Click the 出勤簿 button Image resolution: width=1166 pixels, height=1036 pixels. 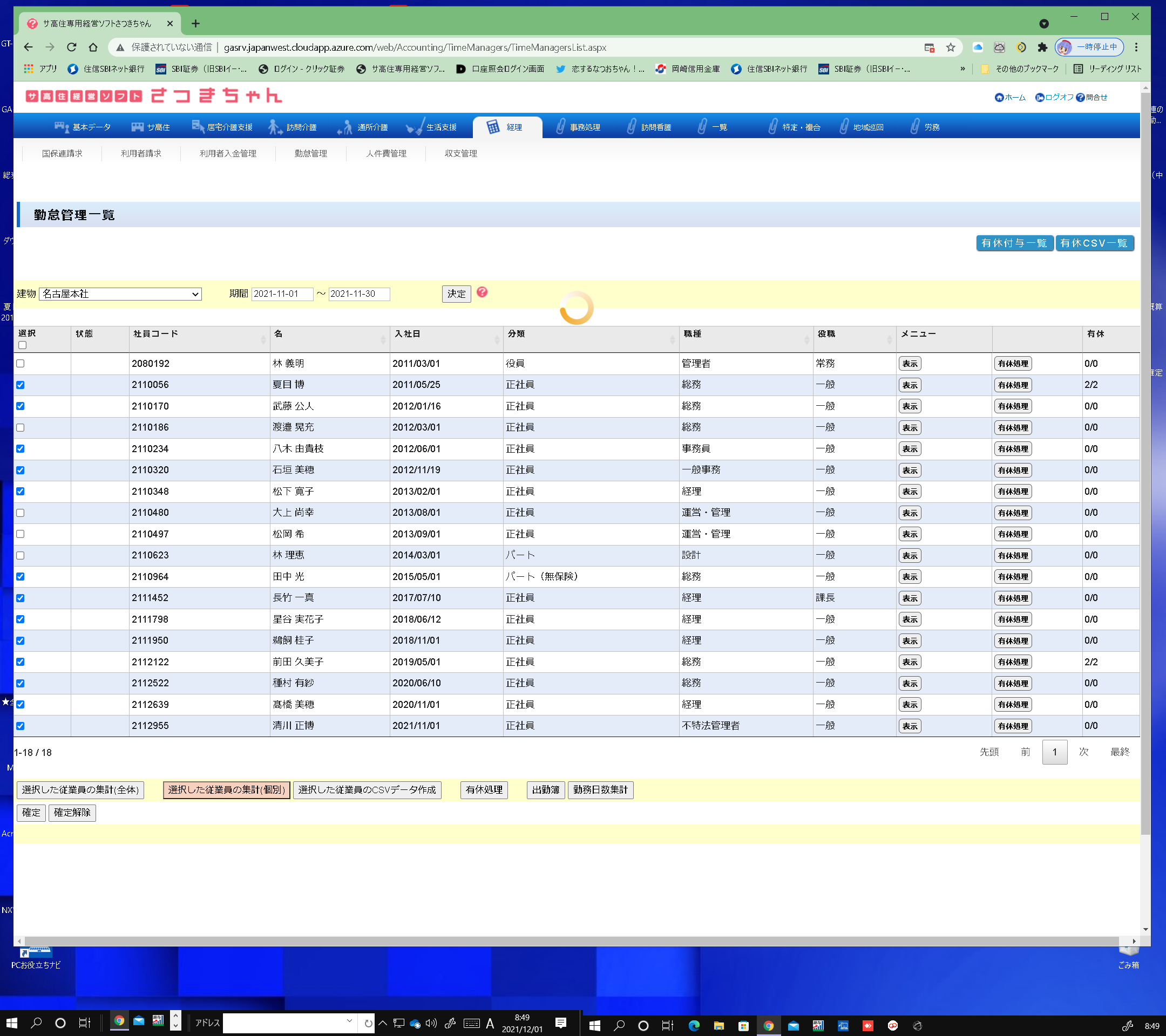545,790
